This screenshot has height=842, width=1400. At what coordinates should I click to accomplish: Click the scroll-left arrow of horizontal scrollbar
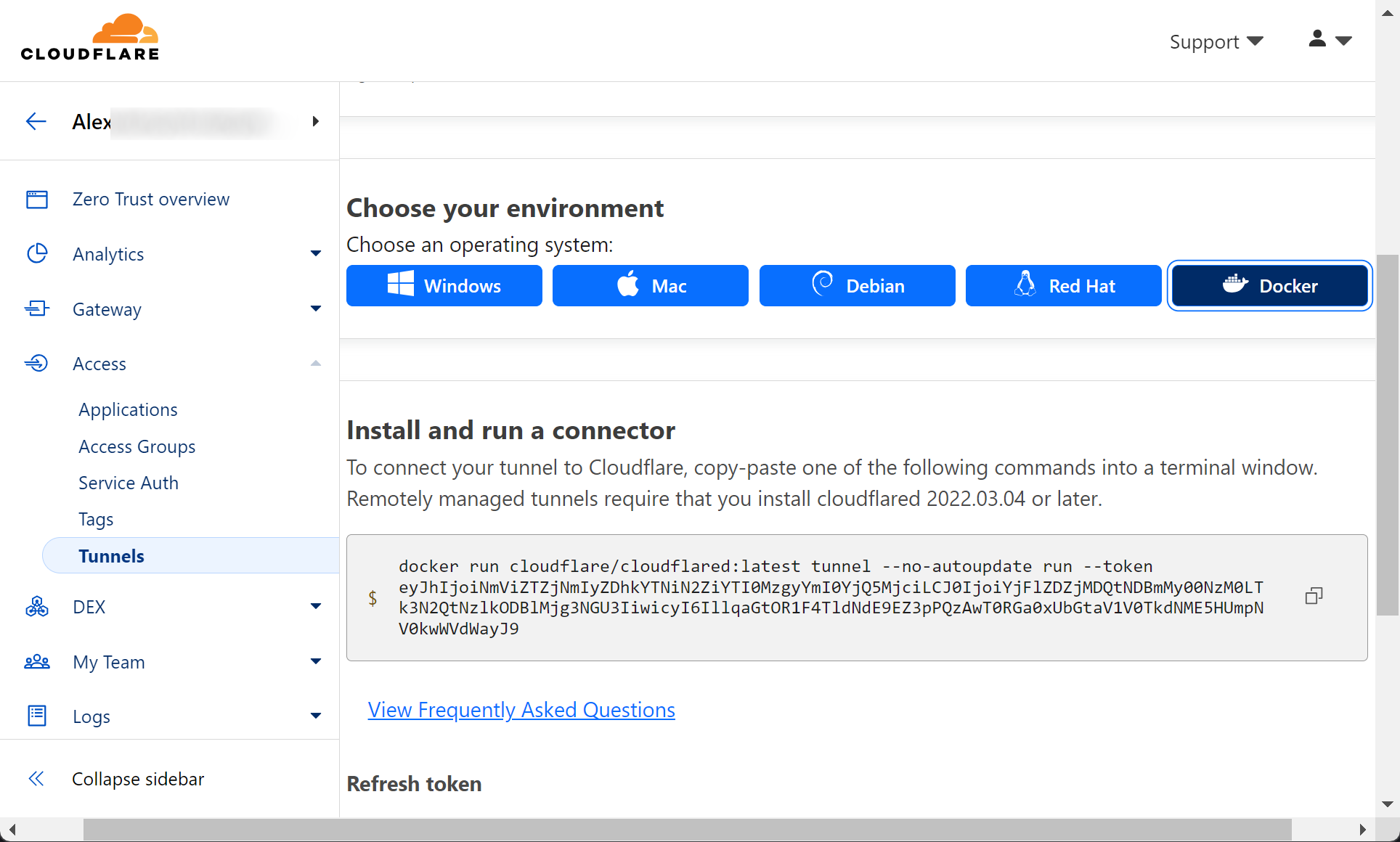click(12, 830)
